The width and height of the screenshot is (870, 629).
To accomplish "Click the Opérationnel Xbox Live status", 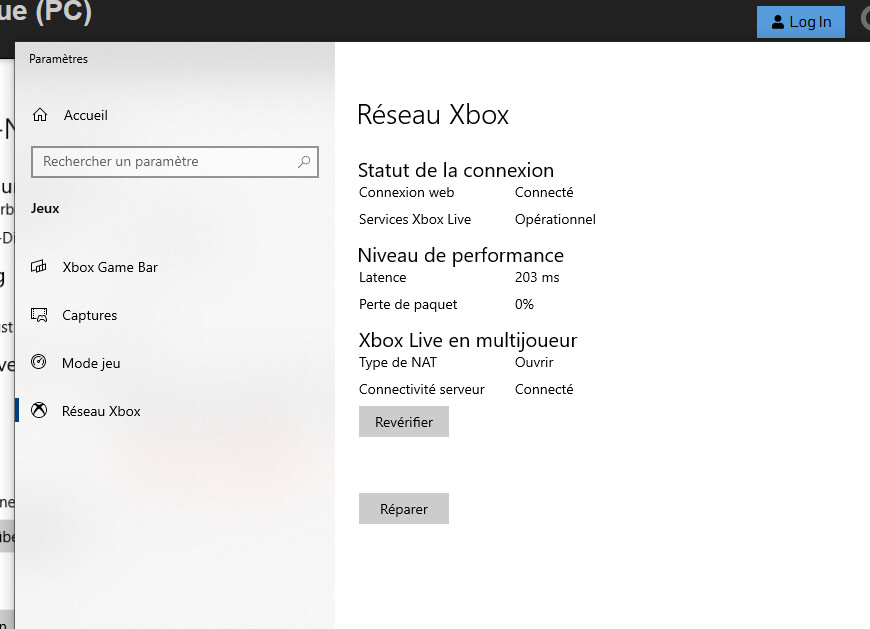I will [555, 219].
